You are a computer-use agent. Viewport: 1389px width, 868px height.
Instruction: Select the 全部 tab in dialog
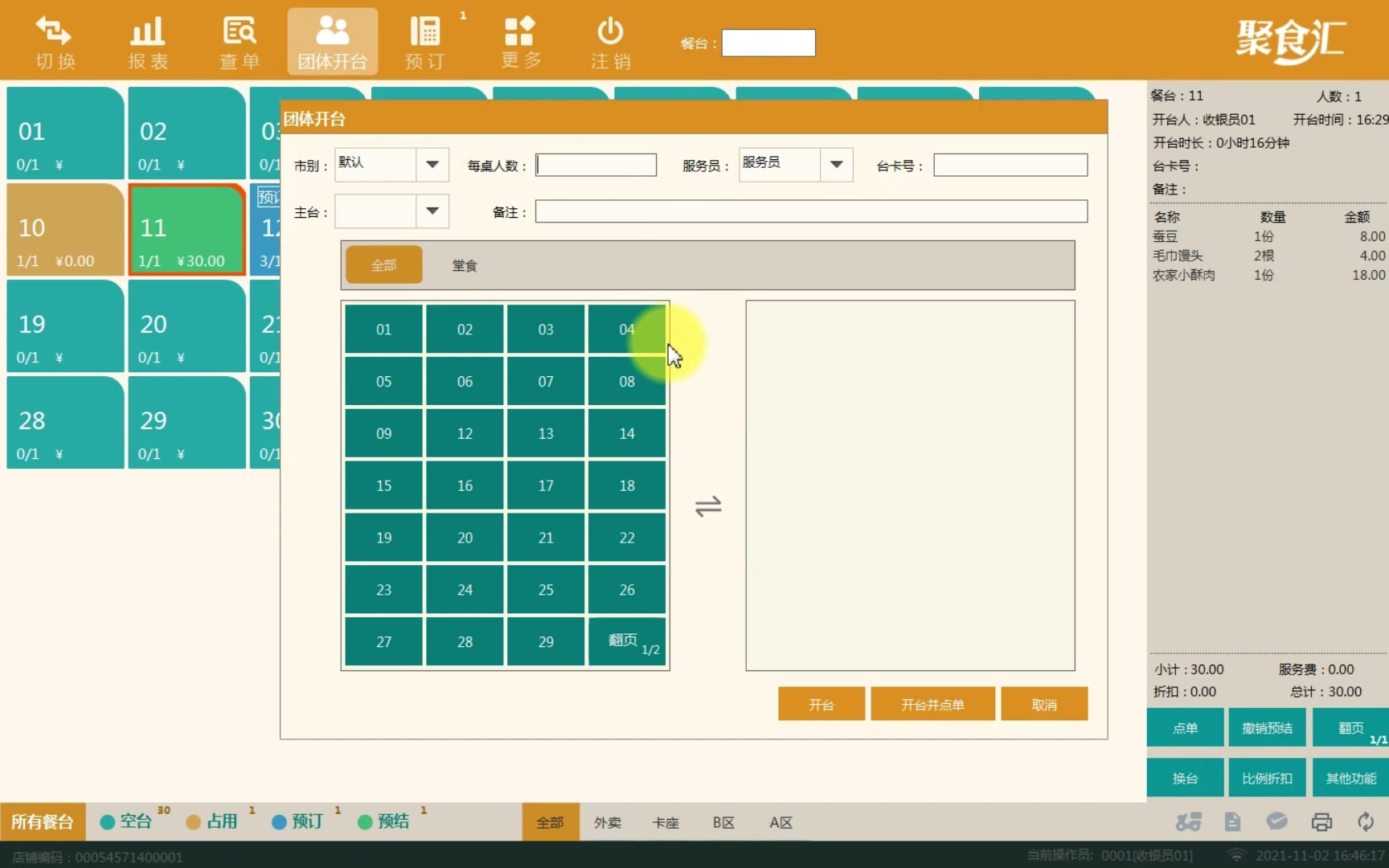click(x=383, y=264)
